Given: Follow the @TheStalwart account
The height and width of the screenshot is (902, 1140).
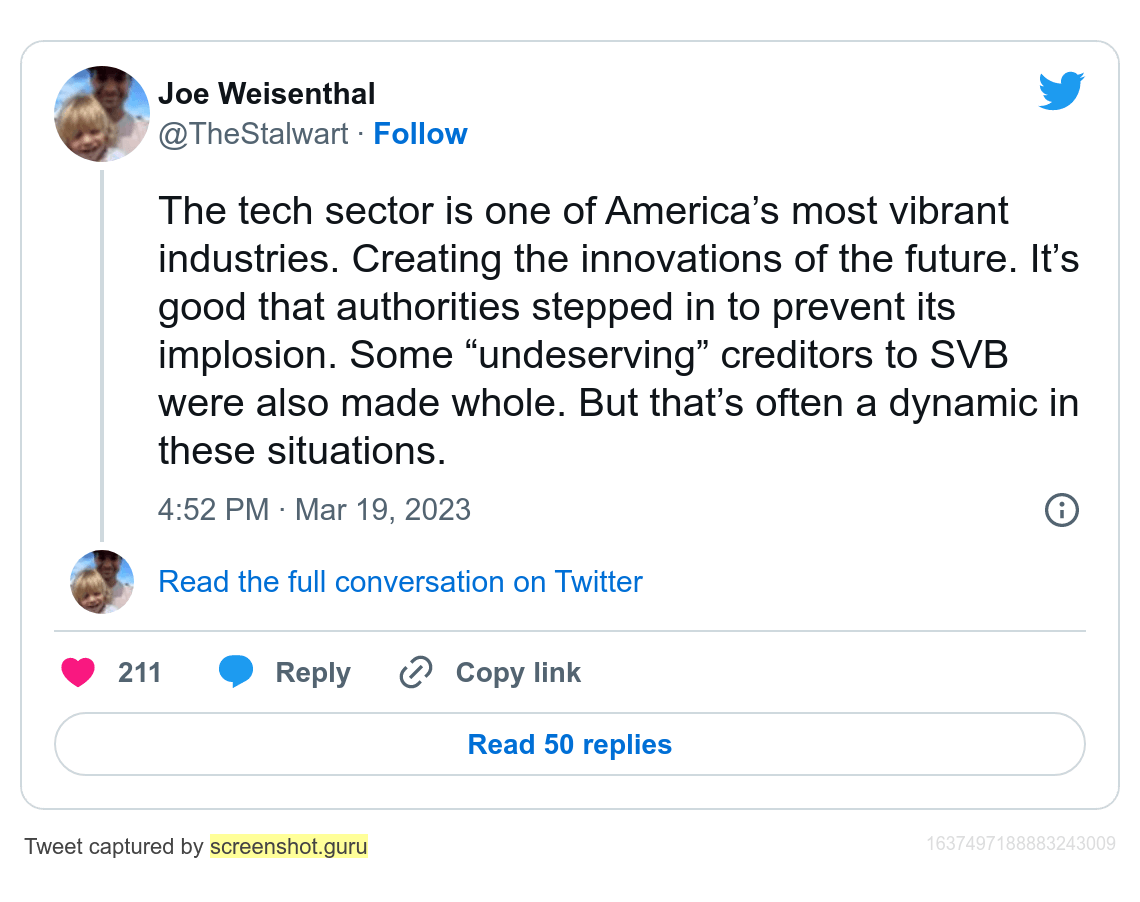Looking at the screenshot, I should coord(420,134).
